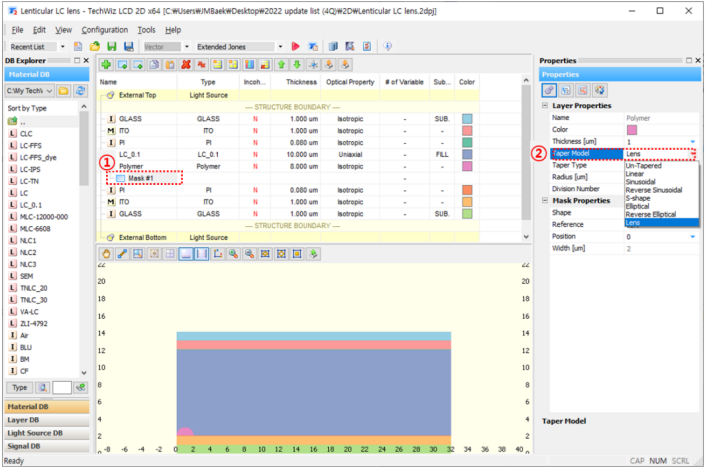Click the red Run simulation play icon

295,46
